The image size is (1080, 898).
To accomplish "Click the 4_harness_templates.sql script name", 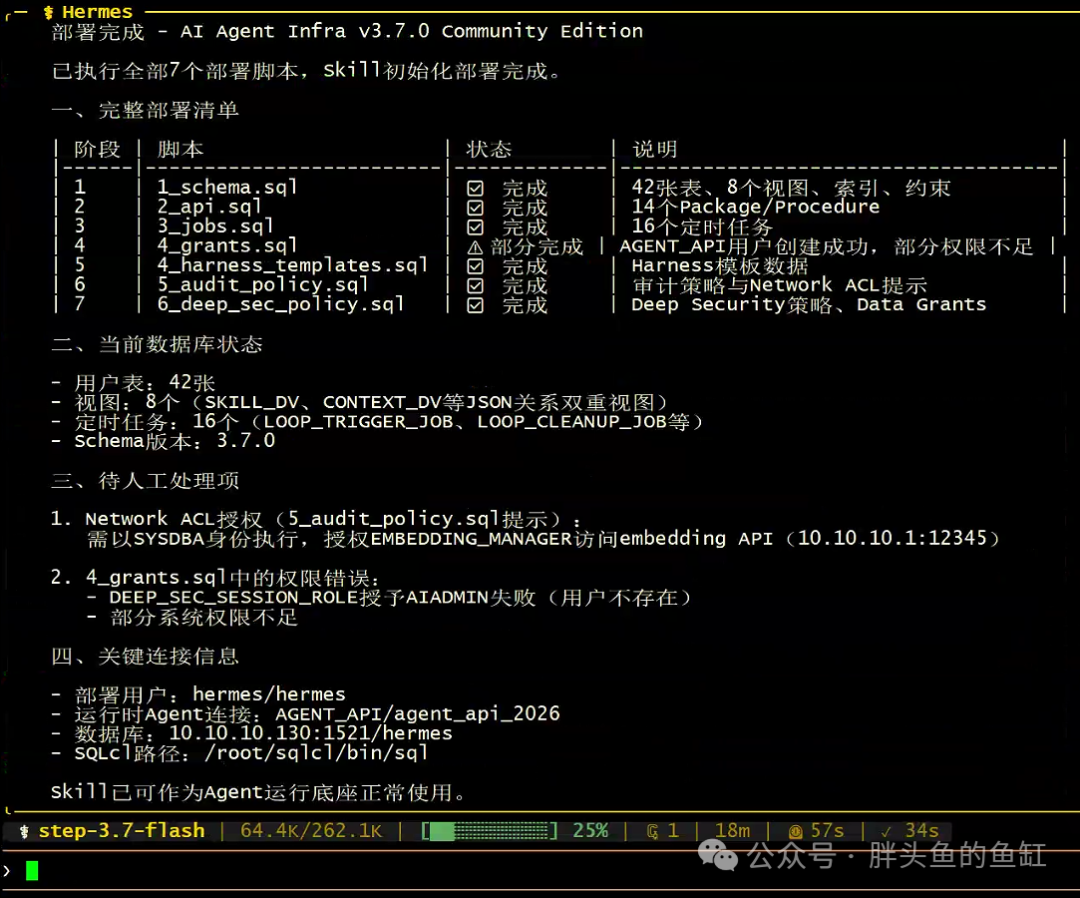I will click(293, 265).
